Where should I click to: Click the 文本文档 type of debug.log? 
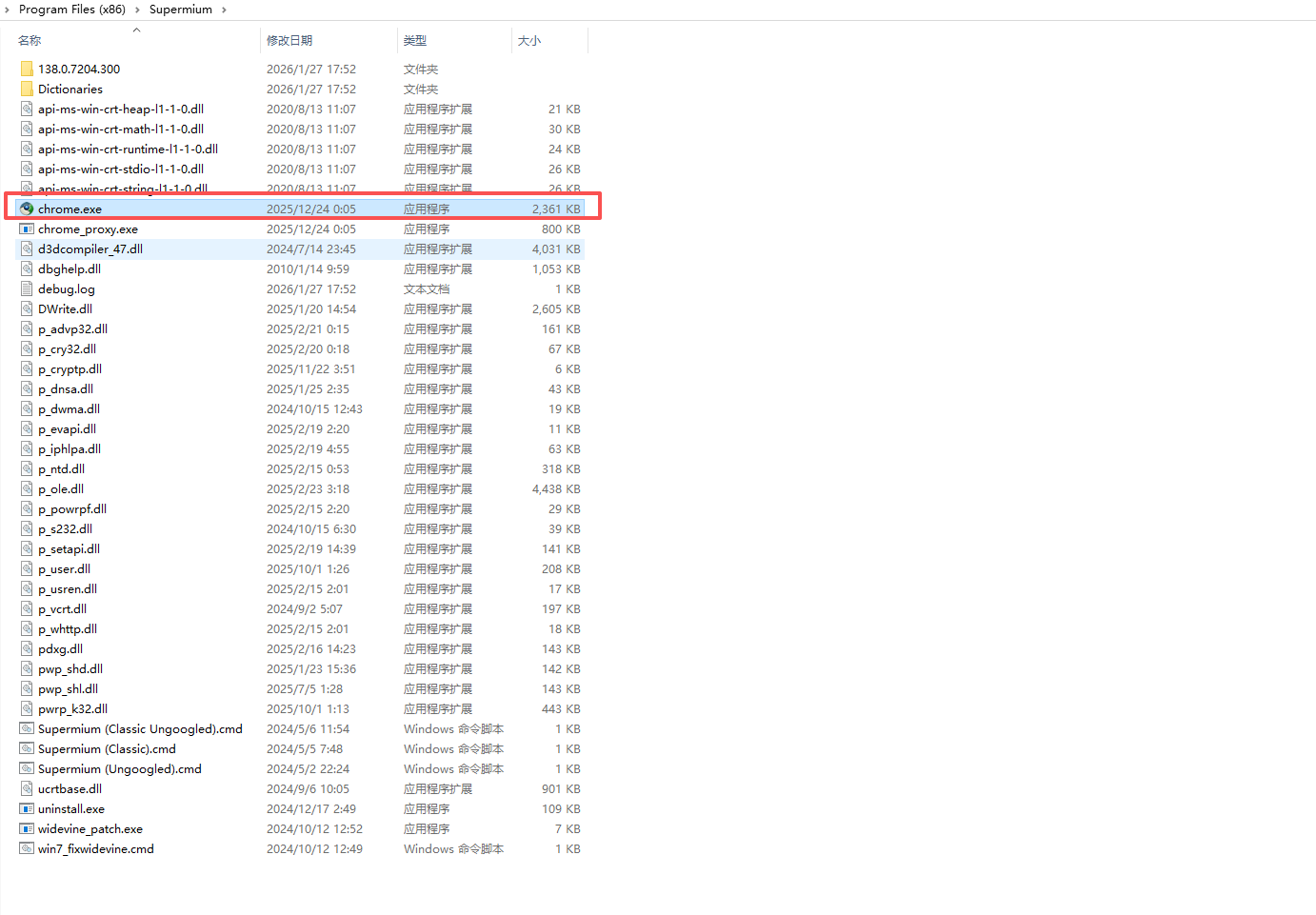click(427, 288)
